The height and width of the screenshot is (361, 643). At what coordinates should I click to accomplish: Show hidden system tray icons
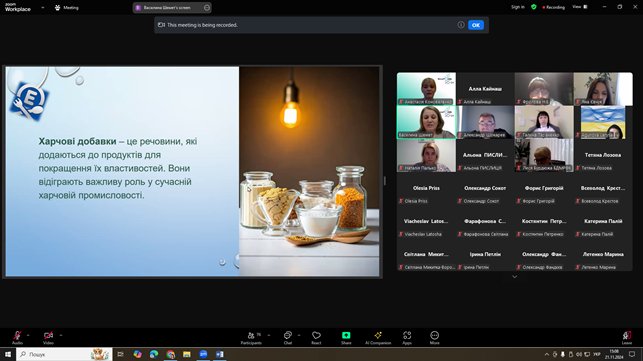click(x=547, y=354)
